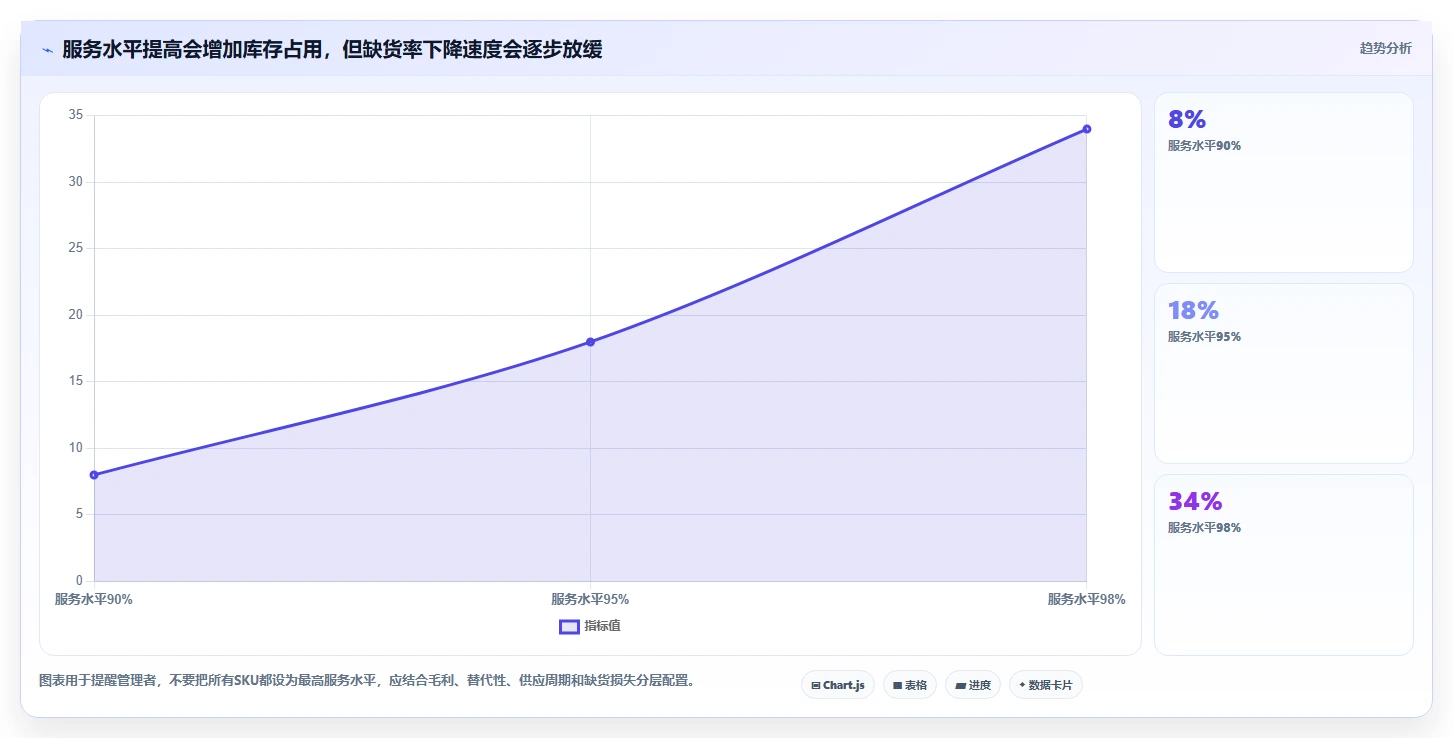1453x738 pixels.
Task: Click the y-axis tick label 20
Action: 76,315
